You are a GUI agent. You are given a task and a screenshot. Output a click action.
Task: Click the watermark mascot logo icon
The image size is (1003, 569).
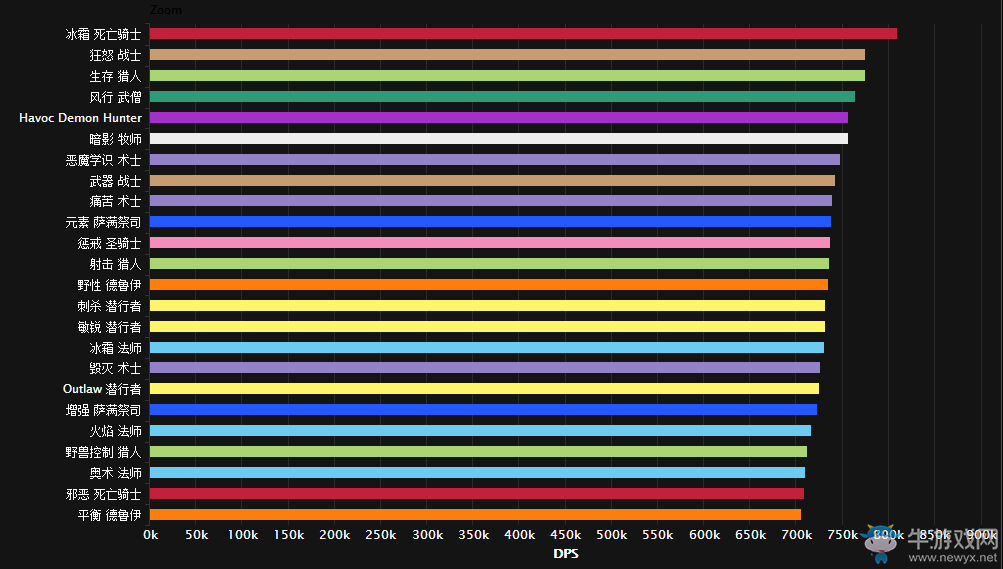click(x=879, y=538)
